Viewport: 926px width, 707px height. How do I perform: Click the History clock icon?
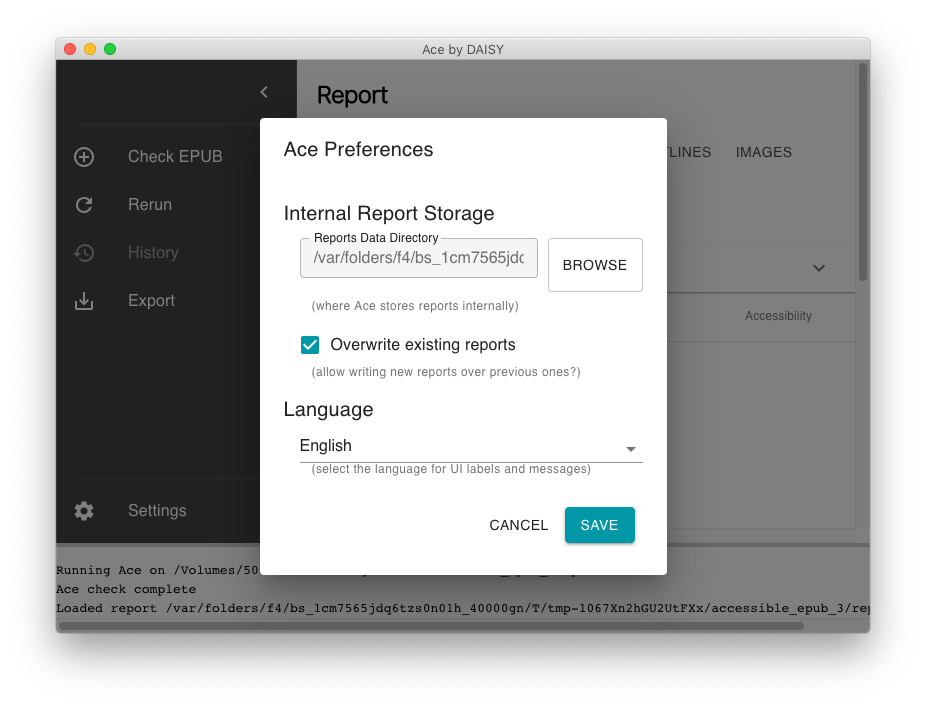click(x=84, y=253)
